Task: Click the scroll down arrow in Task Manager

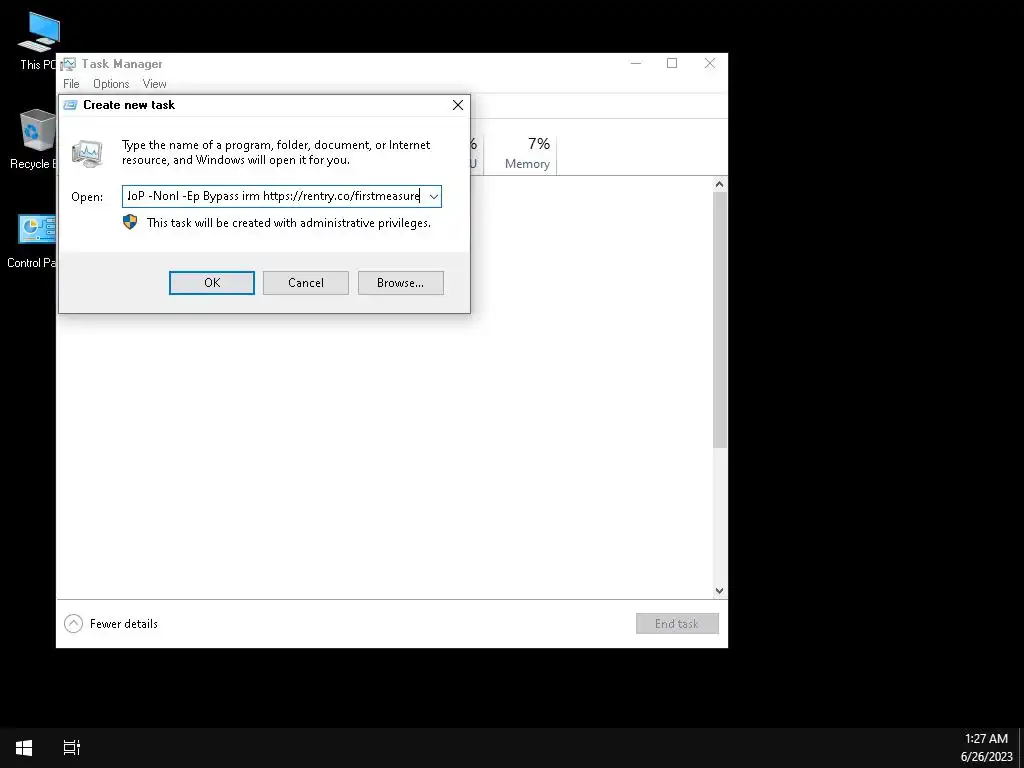Action: click(x=719, y=590)
